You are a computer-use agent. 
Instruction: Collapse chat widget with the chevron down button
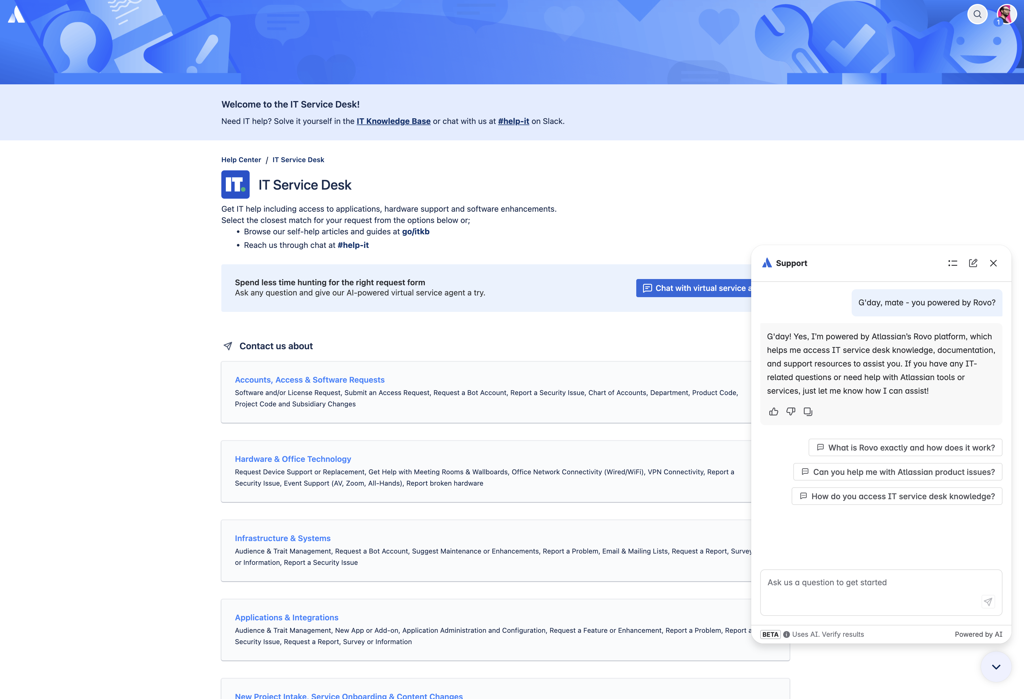[996, 667]
